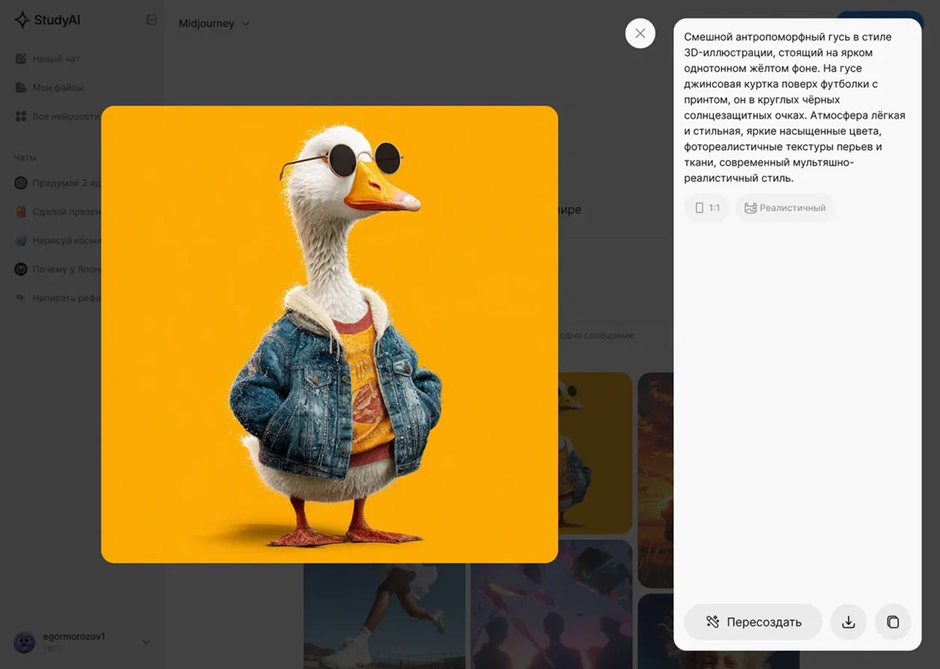
Task: Click the Новый чат pencil icon
Action: coord(21,59)
